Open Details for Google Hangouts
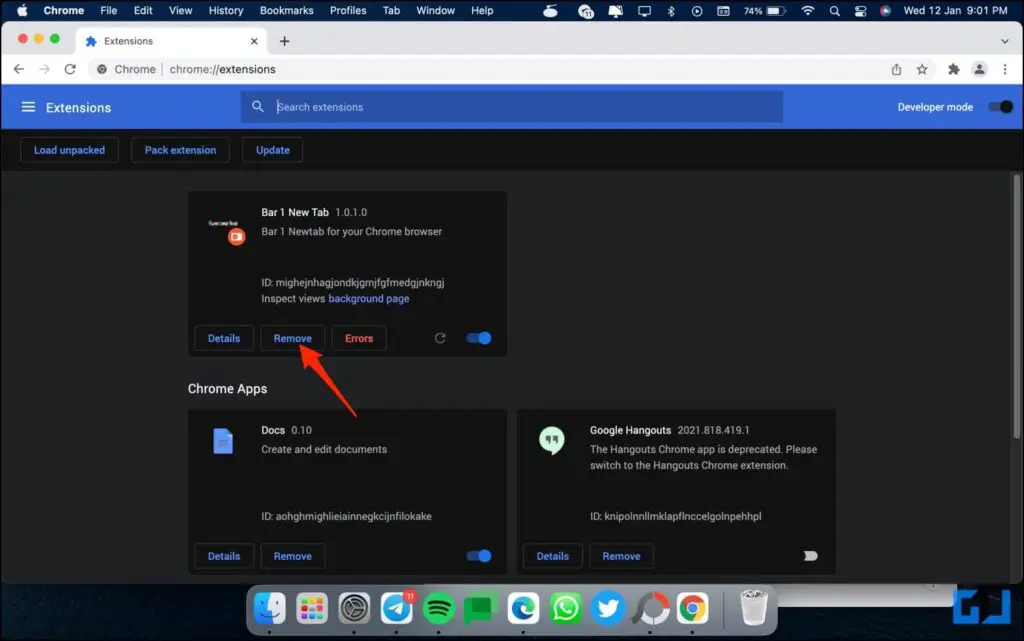1024x641 pixels. tap(552, 556)
